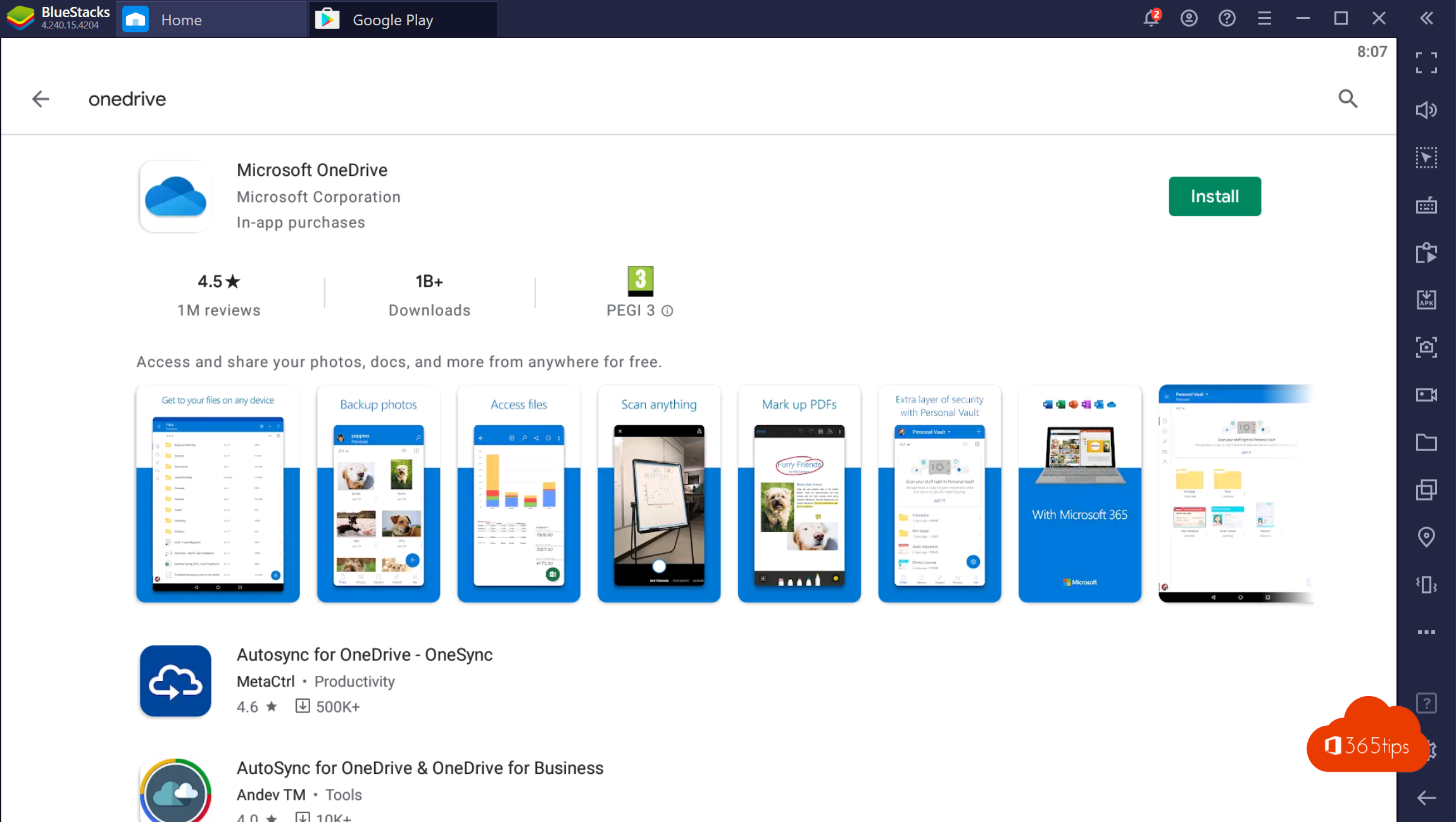This screenshot has height=822, width=1456.
Task: Click the back arrow navigation icon
Action: point(41,99)
